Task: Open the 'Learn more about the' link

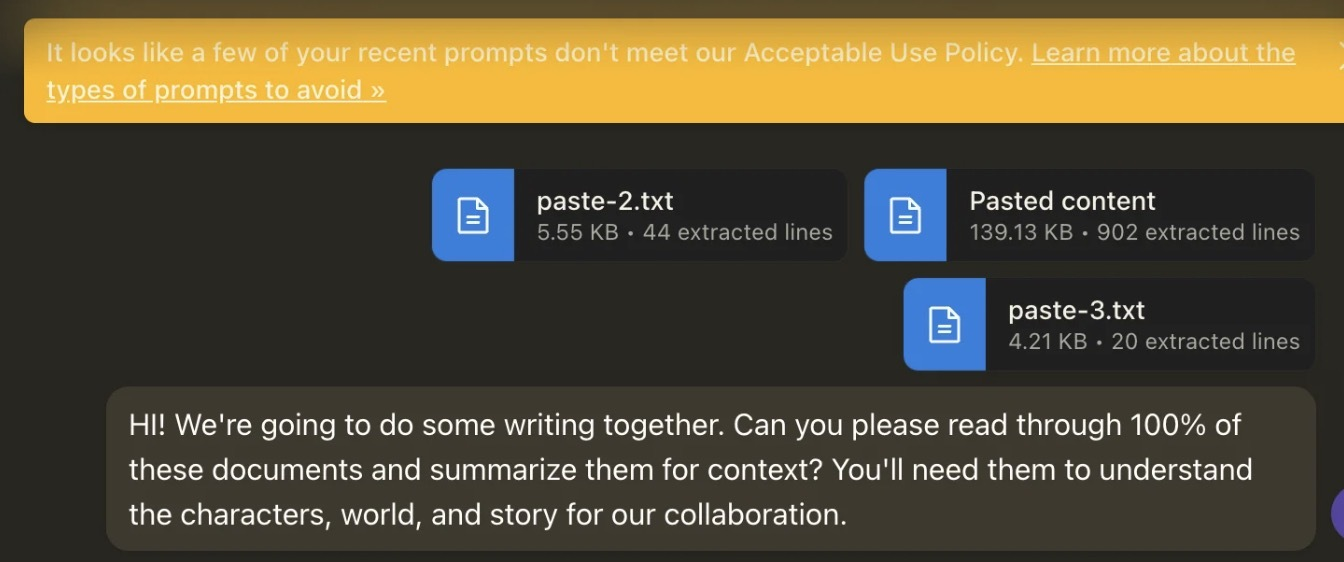Action: pos(1163,53)
